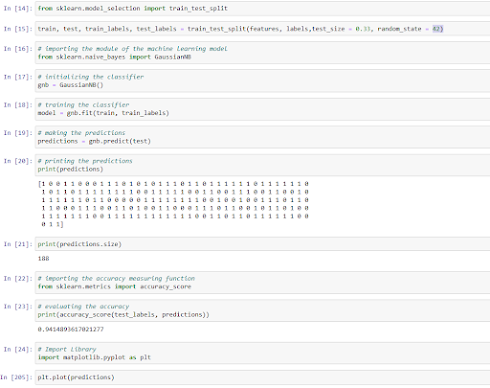Click the comment '# initializing the classifier'

point(91,77)
